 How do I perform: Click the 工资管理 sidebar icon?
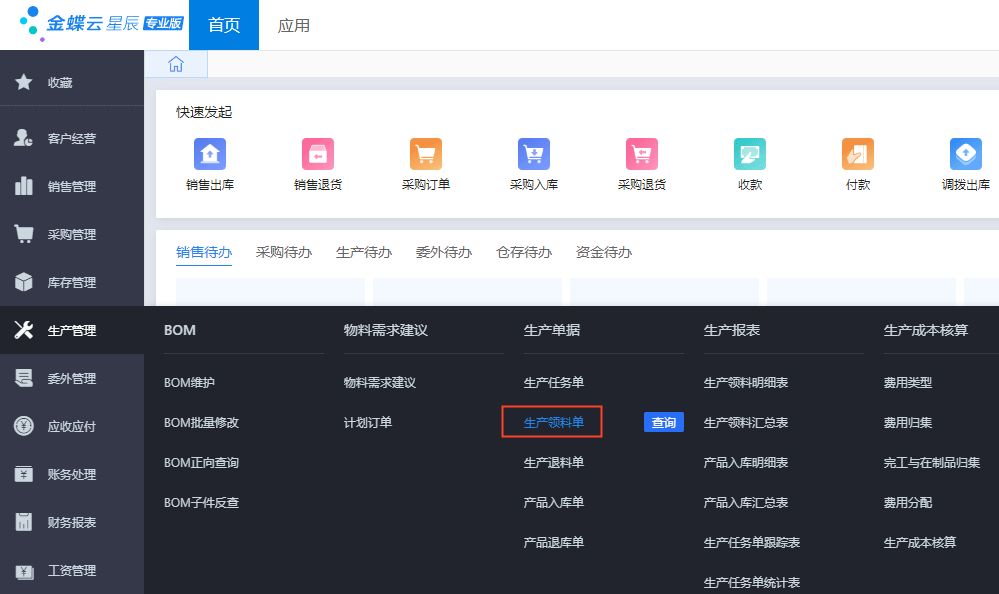click(24, 570)
